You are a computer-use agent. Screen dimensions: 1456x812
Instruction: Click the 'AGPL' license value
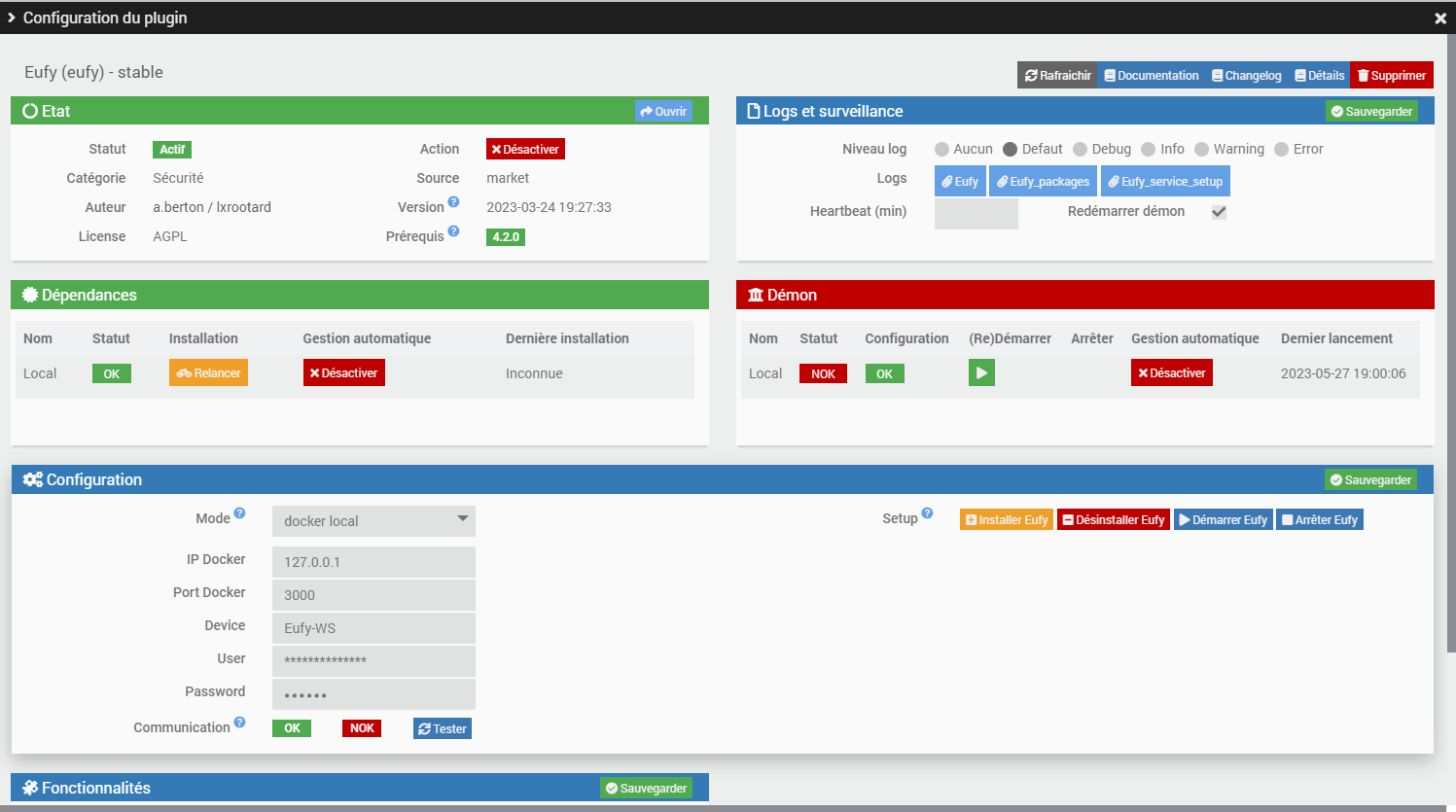tap(170, 236)
